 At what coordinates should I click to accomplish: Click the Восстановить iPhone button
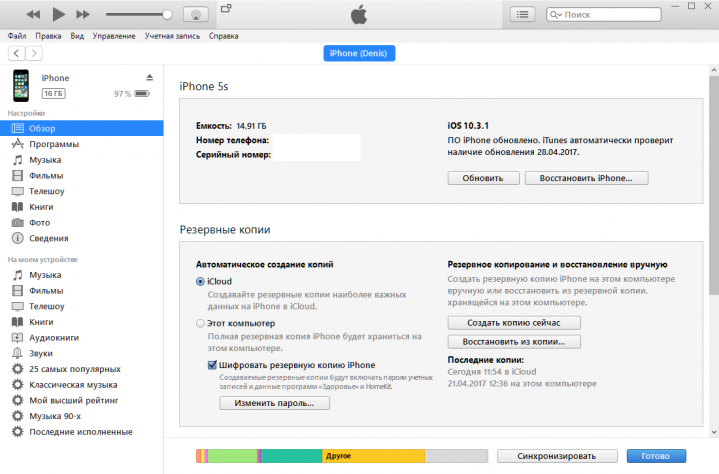[593, 178]
